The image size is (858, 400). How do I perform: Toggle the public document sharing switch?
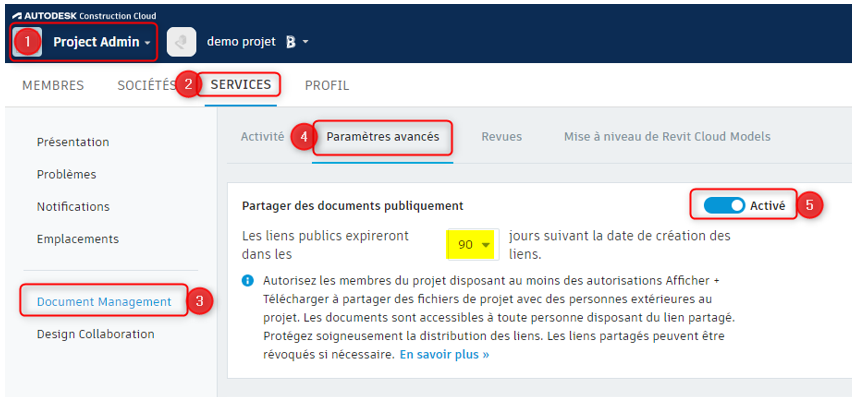tap(724, 205)
